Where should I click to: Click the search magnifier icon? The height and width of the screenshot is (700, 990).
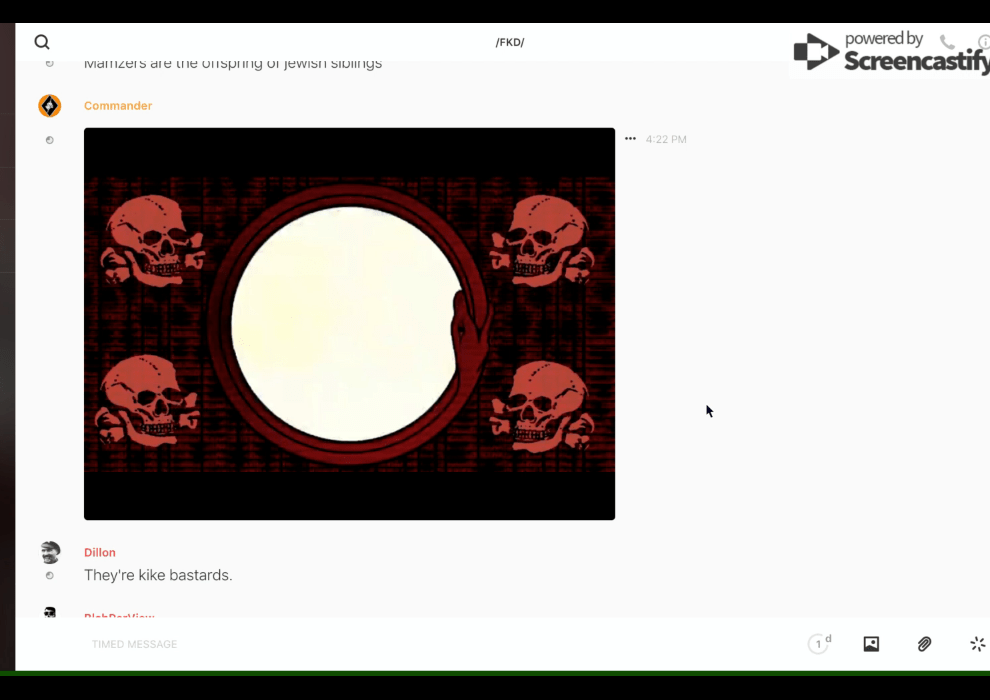click(42, 42)
